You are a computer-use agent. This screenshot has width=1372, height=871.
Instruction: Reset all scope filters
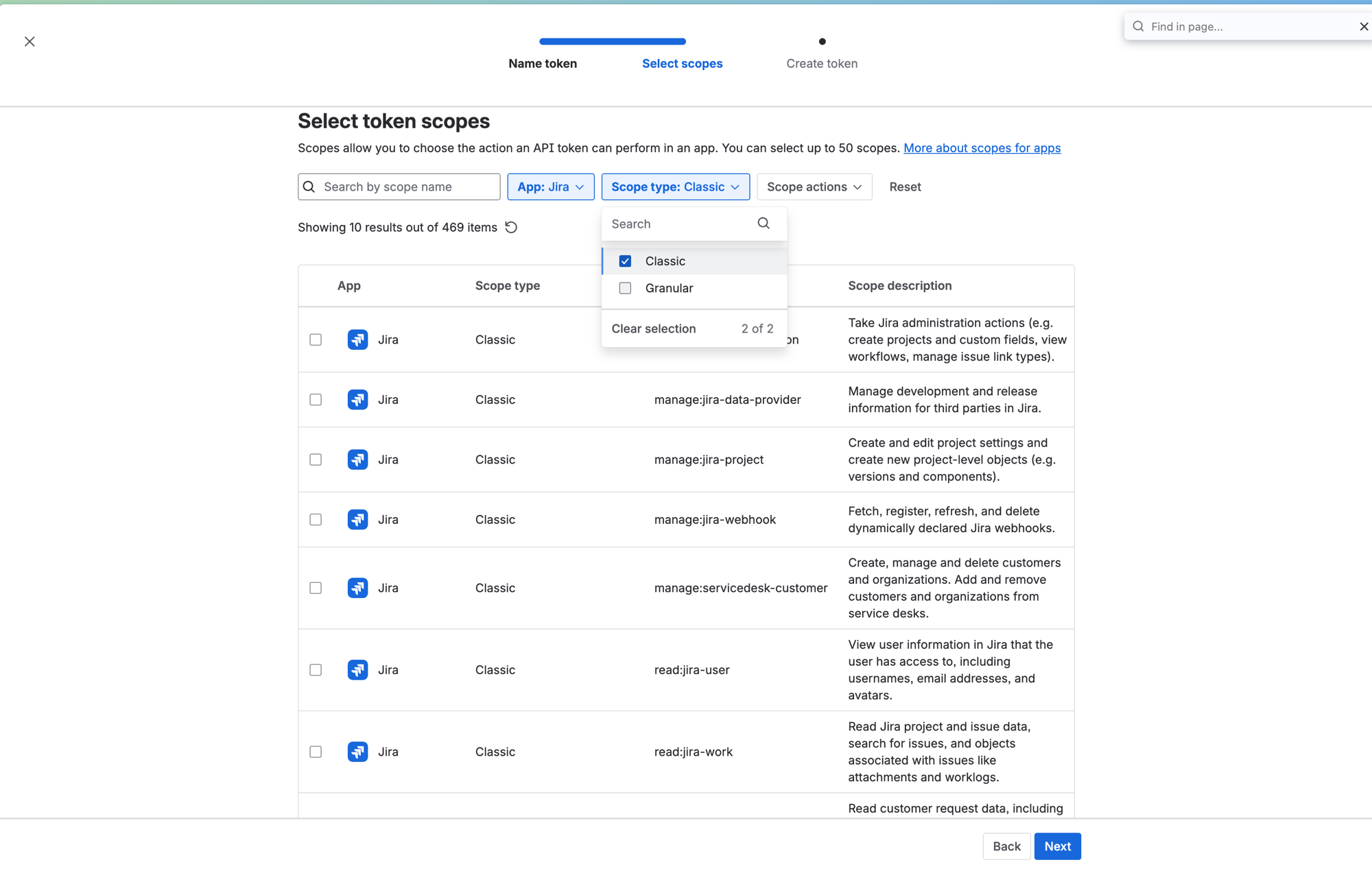(x=905, y=187)
